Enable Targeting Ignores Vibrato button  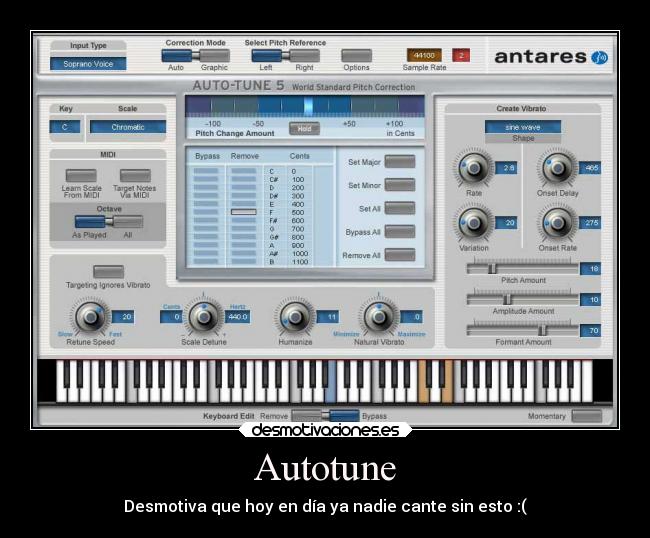108,272
